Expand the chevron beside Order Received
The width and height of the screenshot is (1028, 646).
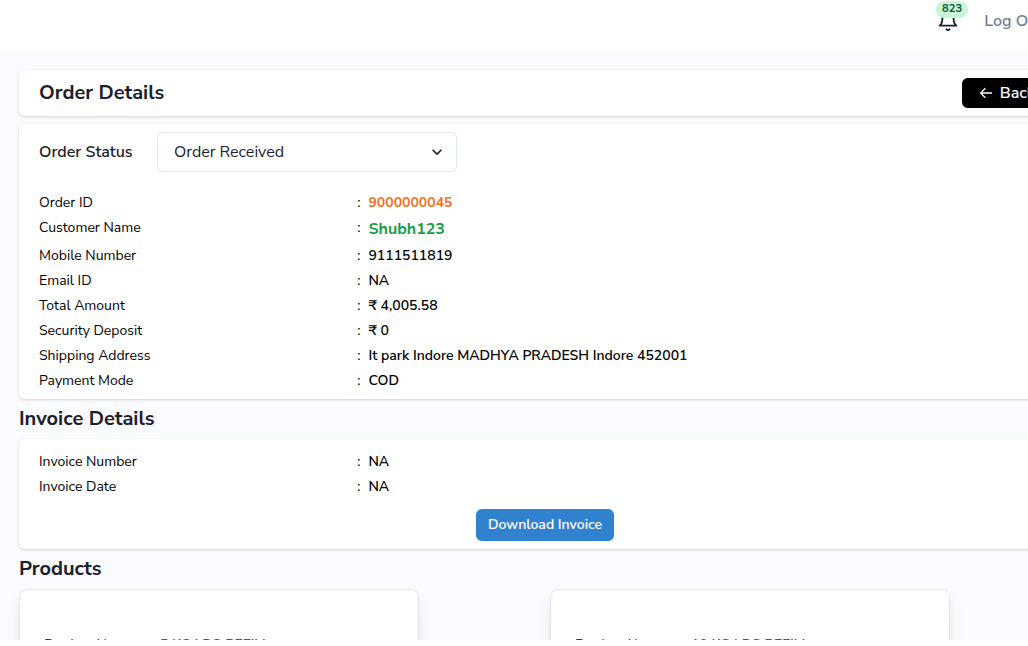point(437,152)
